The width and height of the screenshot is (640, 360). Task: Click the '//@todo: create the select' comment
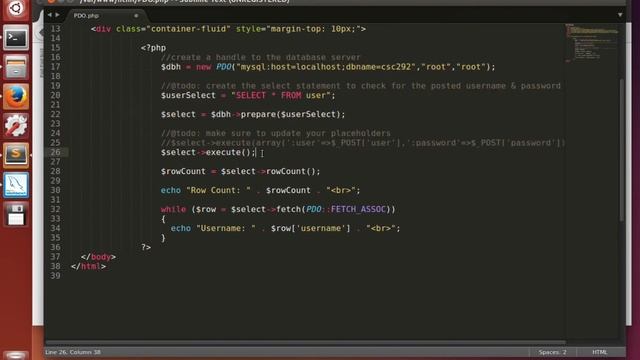(x=361, y=86)
